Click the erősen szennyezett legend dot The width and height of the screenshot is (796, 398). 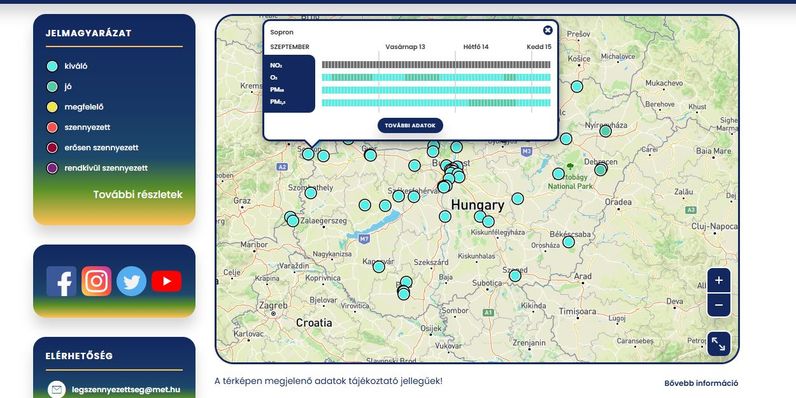click(x=52, y=148)
